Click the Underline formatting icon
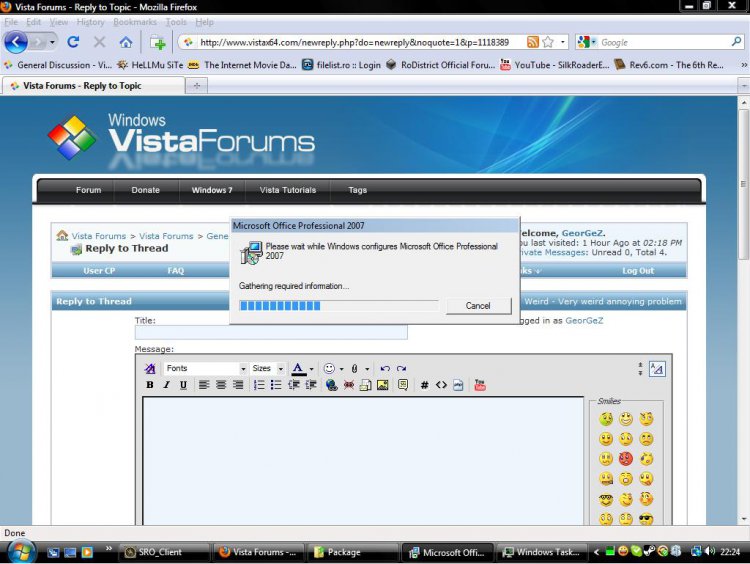 coord(183,385)
